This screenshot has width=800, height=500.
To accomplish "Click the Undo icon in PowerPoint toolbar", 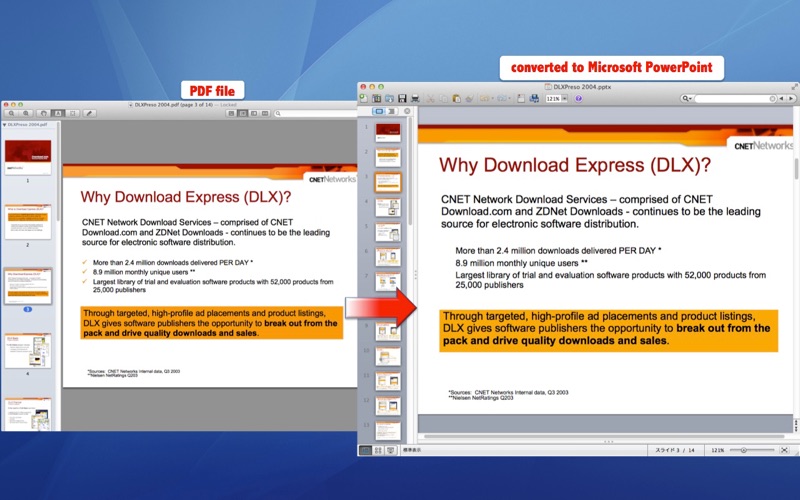I will (484, 98).
